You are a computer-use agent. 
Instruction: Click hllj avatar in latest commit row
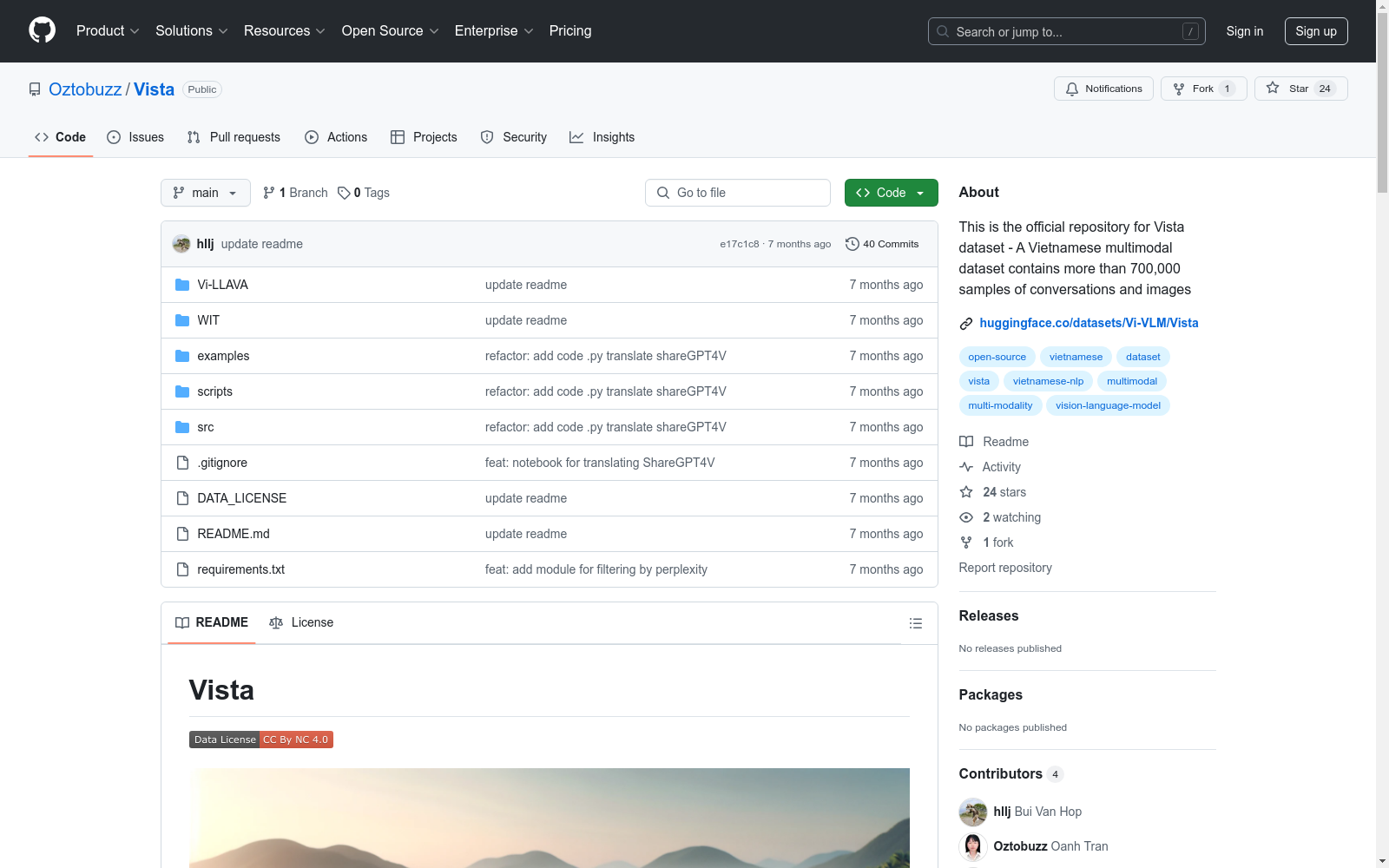coord(181,244)
